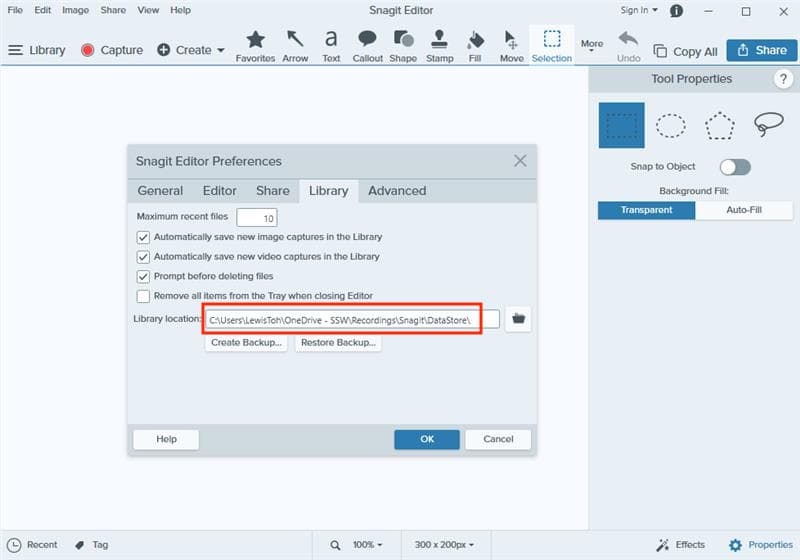Browse for library location folder
Image resolution: width=800 pixels, height=560 pixels.
coord(518,319)
